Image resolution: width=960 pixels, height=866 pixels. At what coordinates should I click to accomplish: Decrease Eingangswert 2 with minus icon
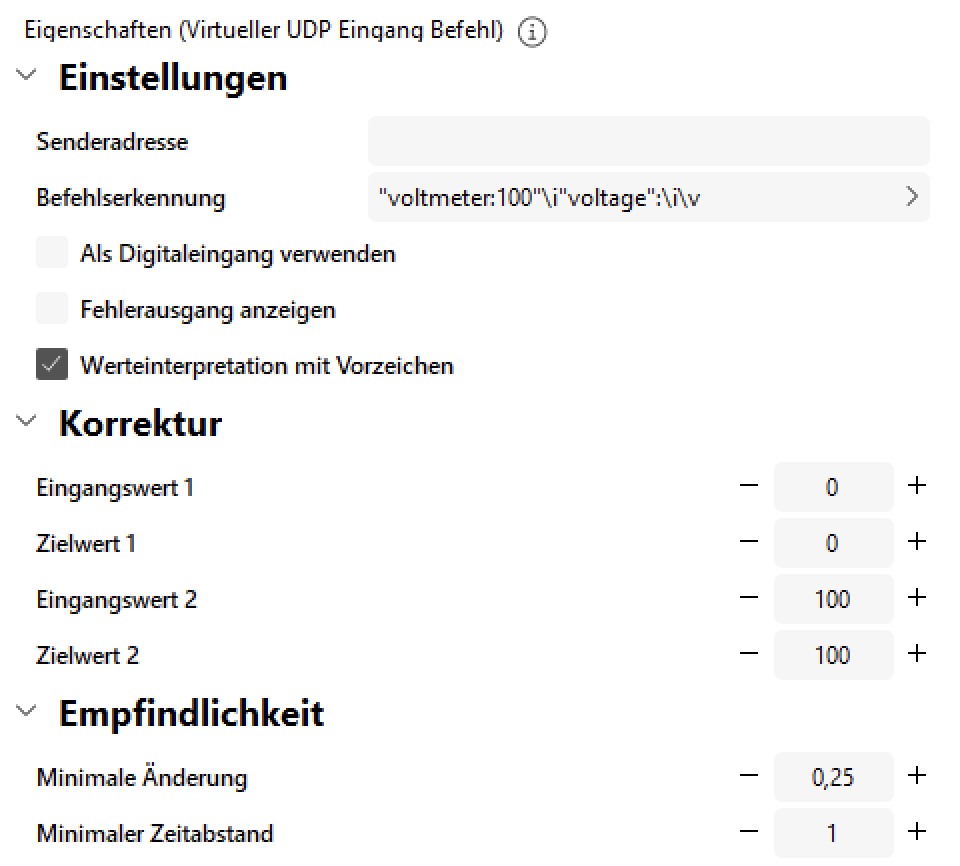click(748, 597)
